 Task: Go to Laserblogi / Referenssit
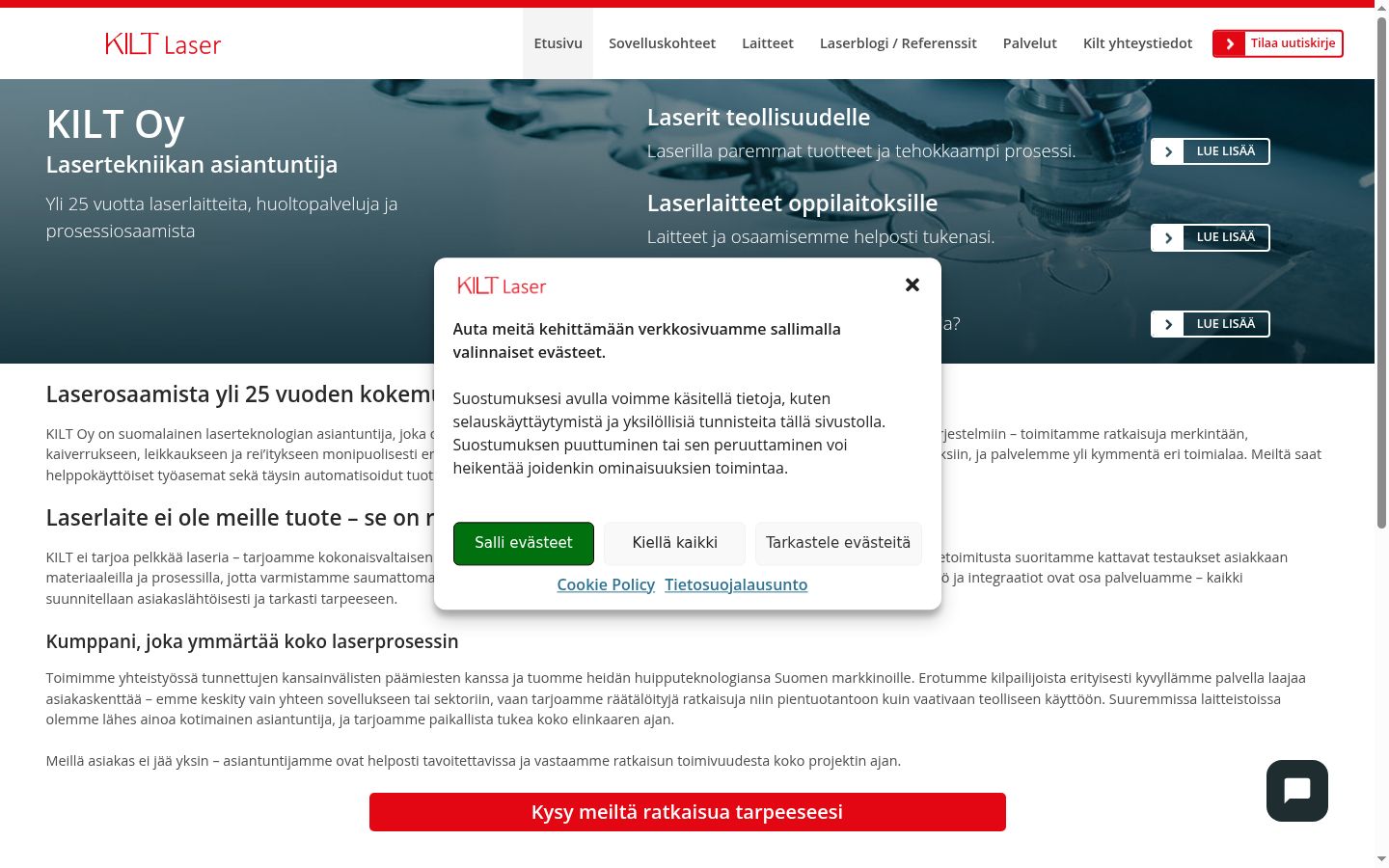click(898, 43)
